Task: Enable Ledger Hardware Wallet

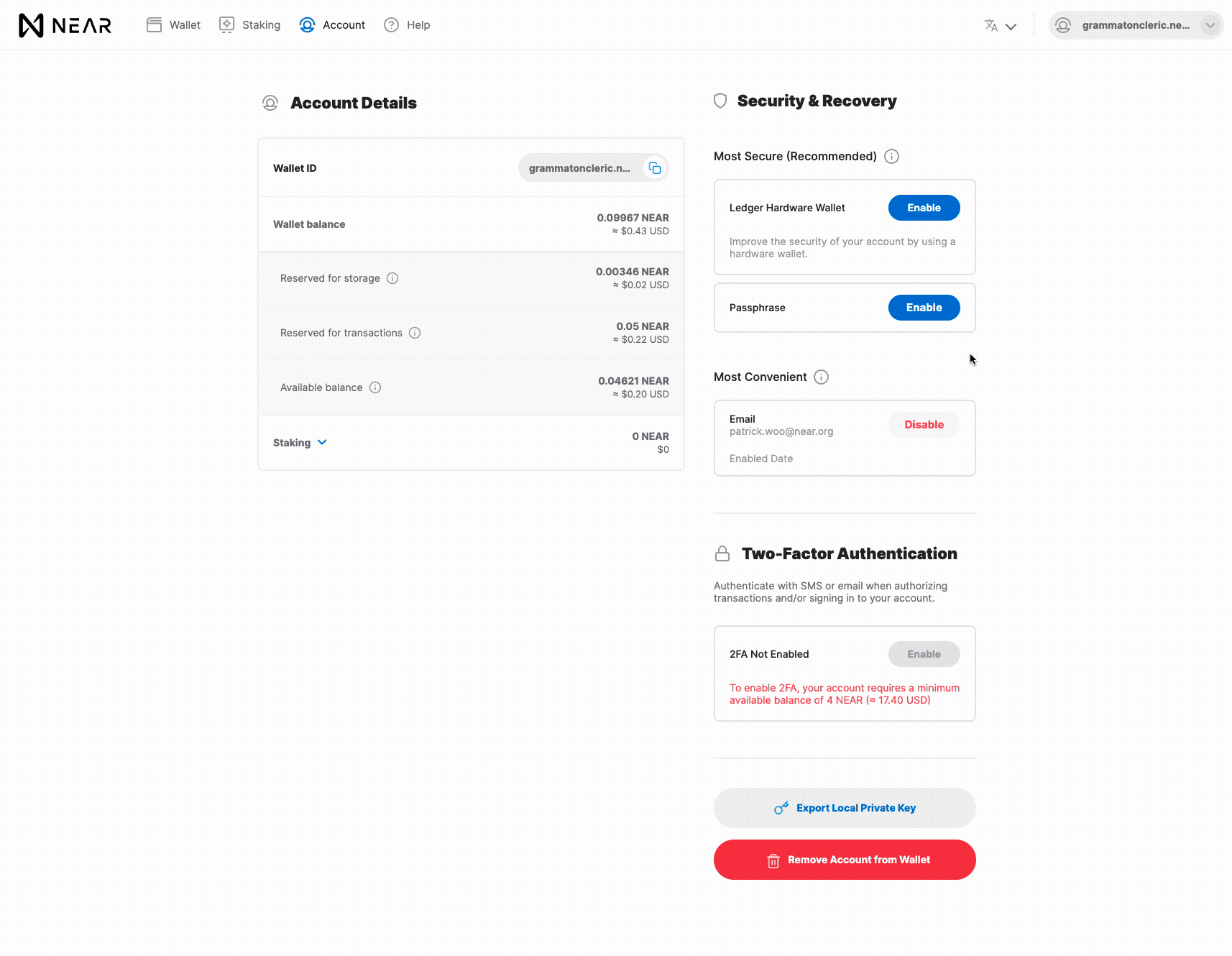Action: tap(924, 208)
